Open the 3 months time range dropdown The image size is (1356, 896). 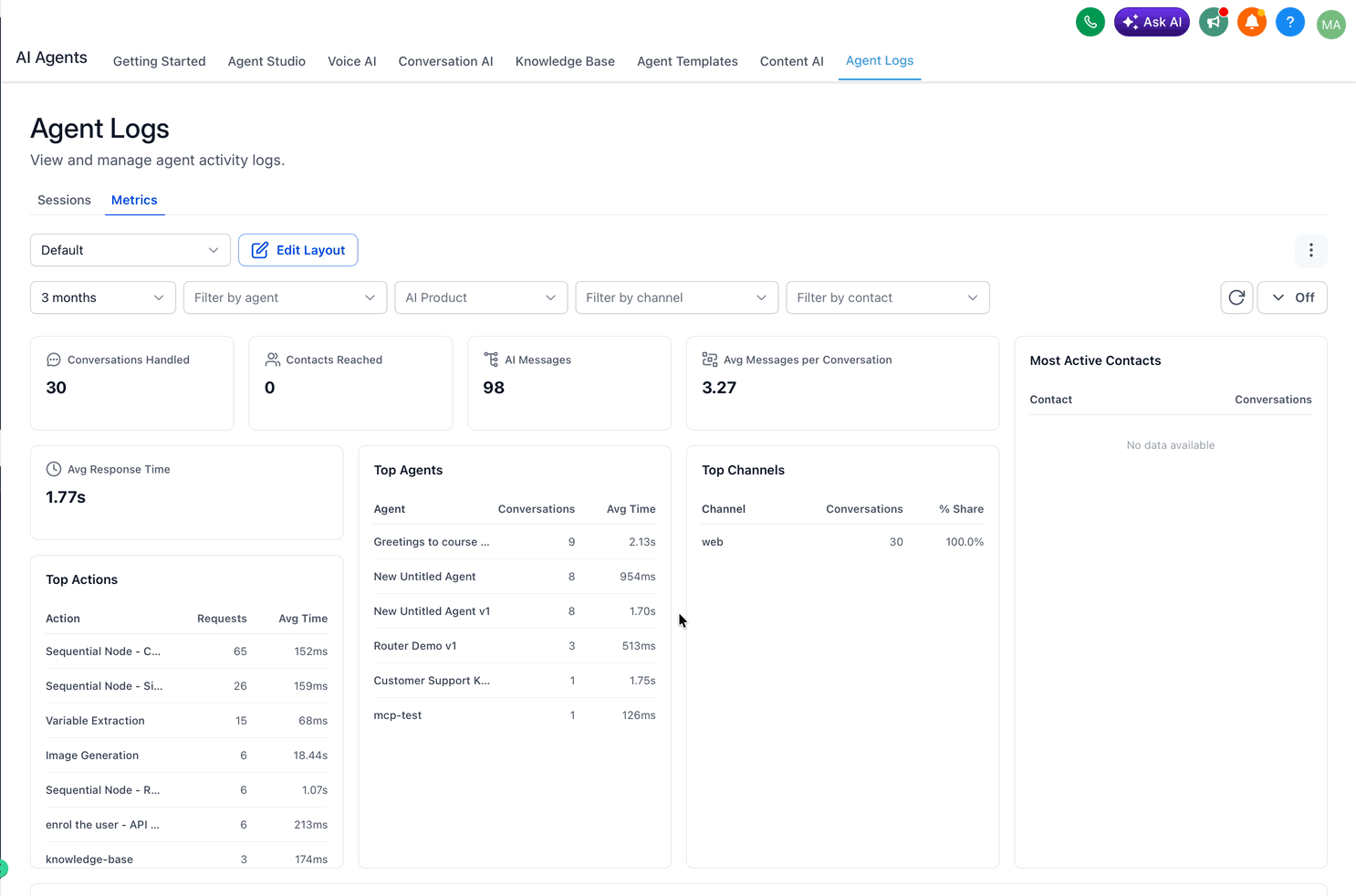(102, 297)
